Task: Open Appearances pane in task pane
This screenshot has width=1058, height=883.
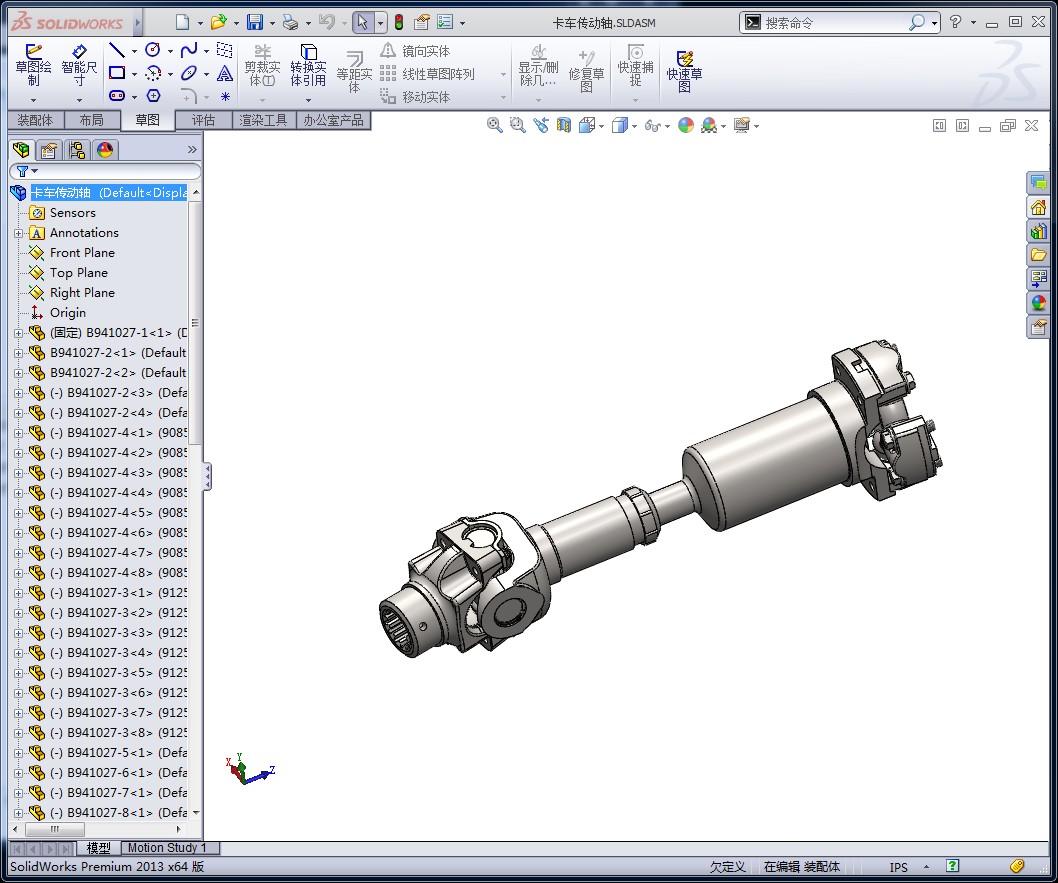Action: [x=1038, y=303]
